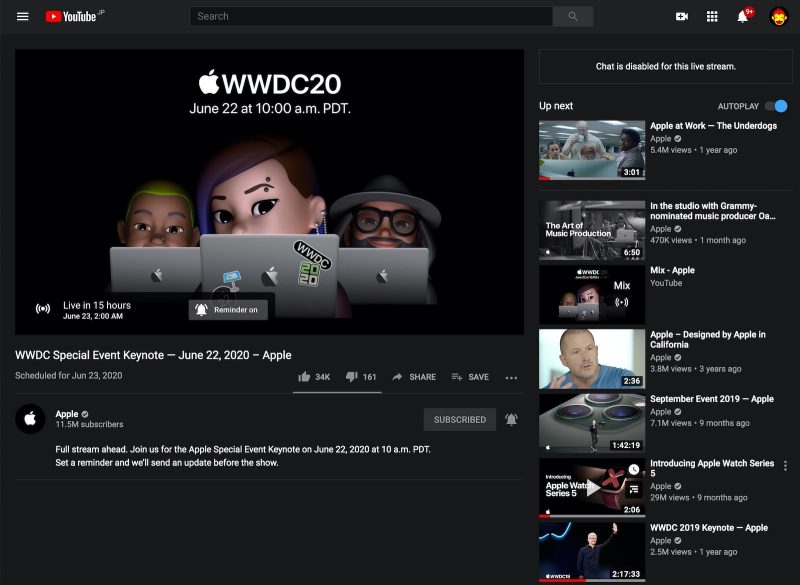Viewport: 800px width, 585px height.
Task: Open the Apple channel avatar
Action: click(28, 420)
